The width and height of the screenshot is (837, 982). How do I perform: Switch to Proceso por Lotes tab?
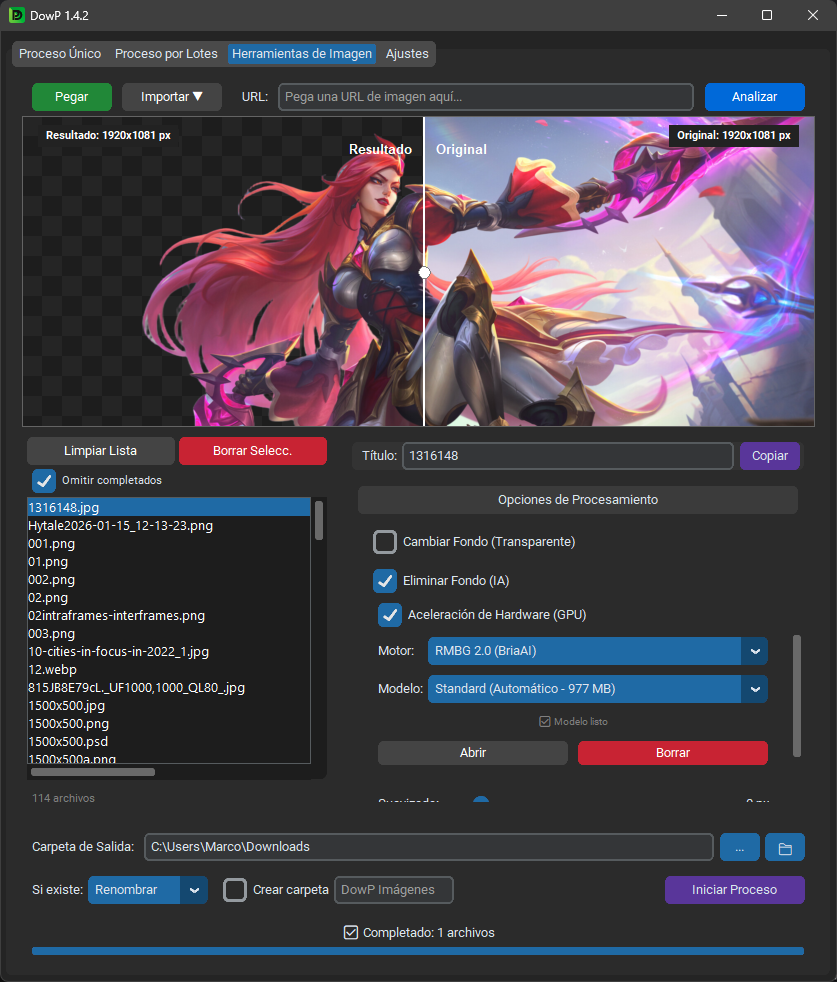(x=166, y=54)
